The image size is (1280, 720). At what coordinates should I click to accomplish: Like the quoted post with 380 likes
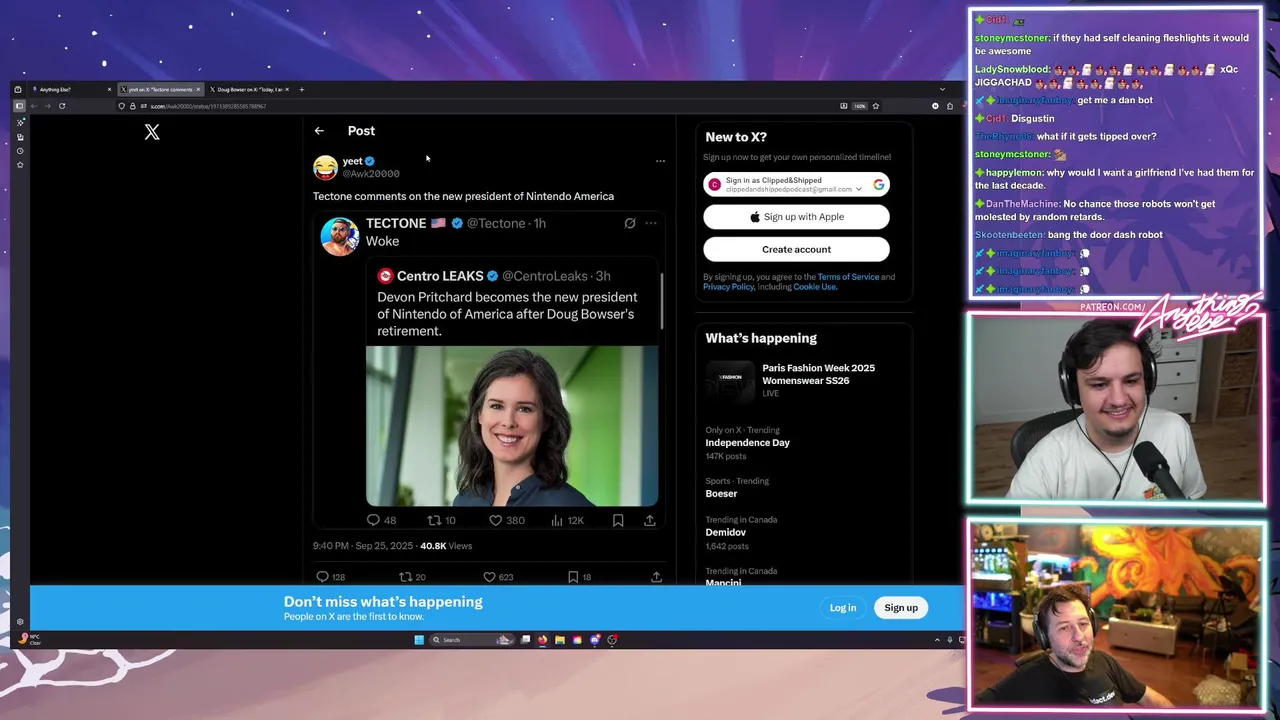[x=495, y=520]
